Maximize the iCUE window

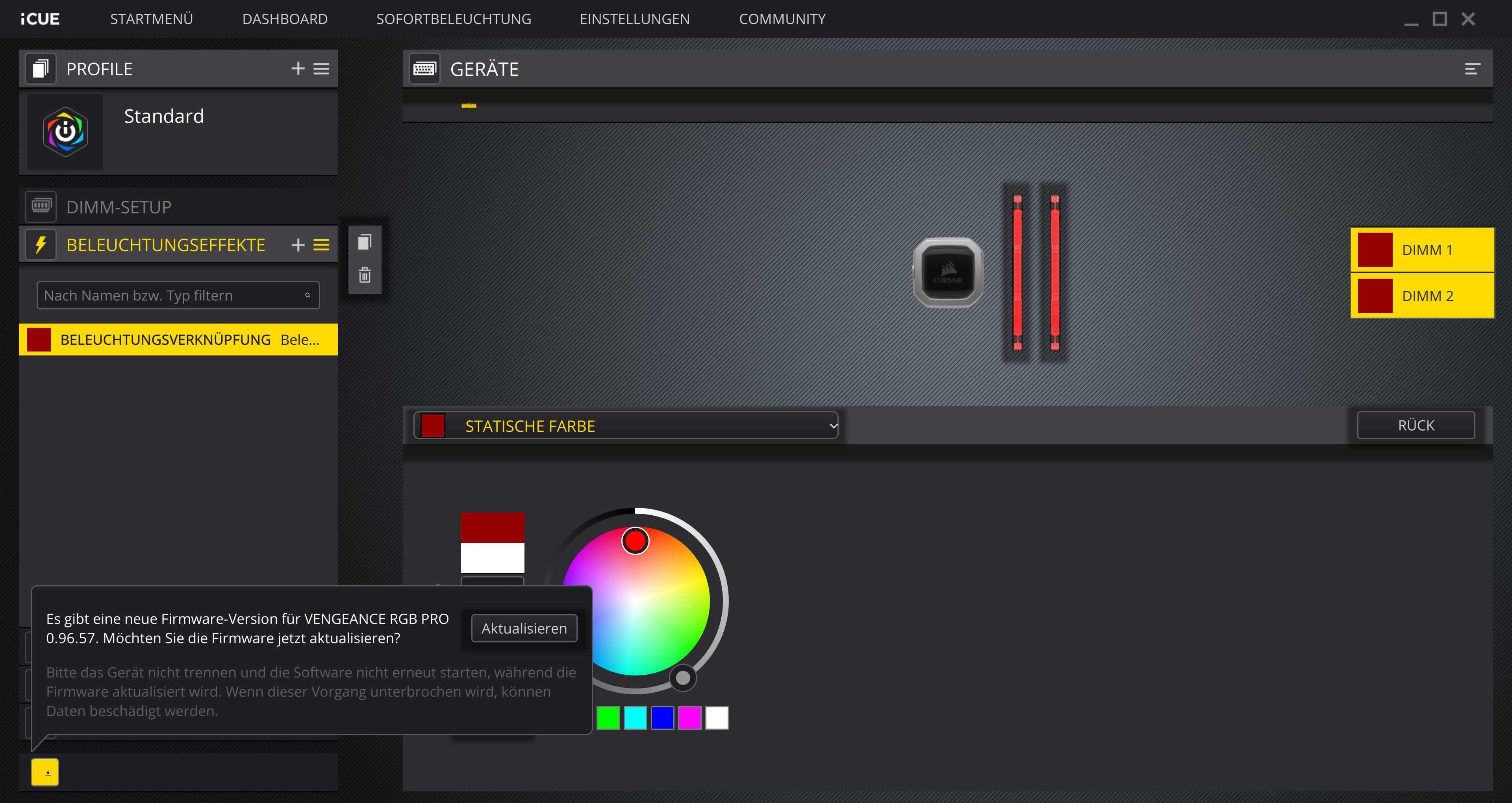click(1439, 19)
